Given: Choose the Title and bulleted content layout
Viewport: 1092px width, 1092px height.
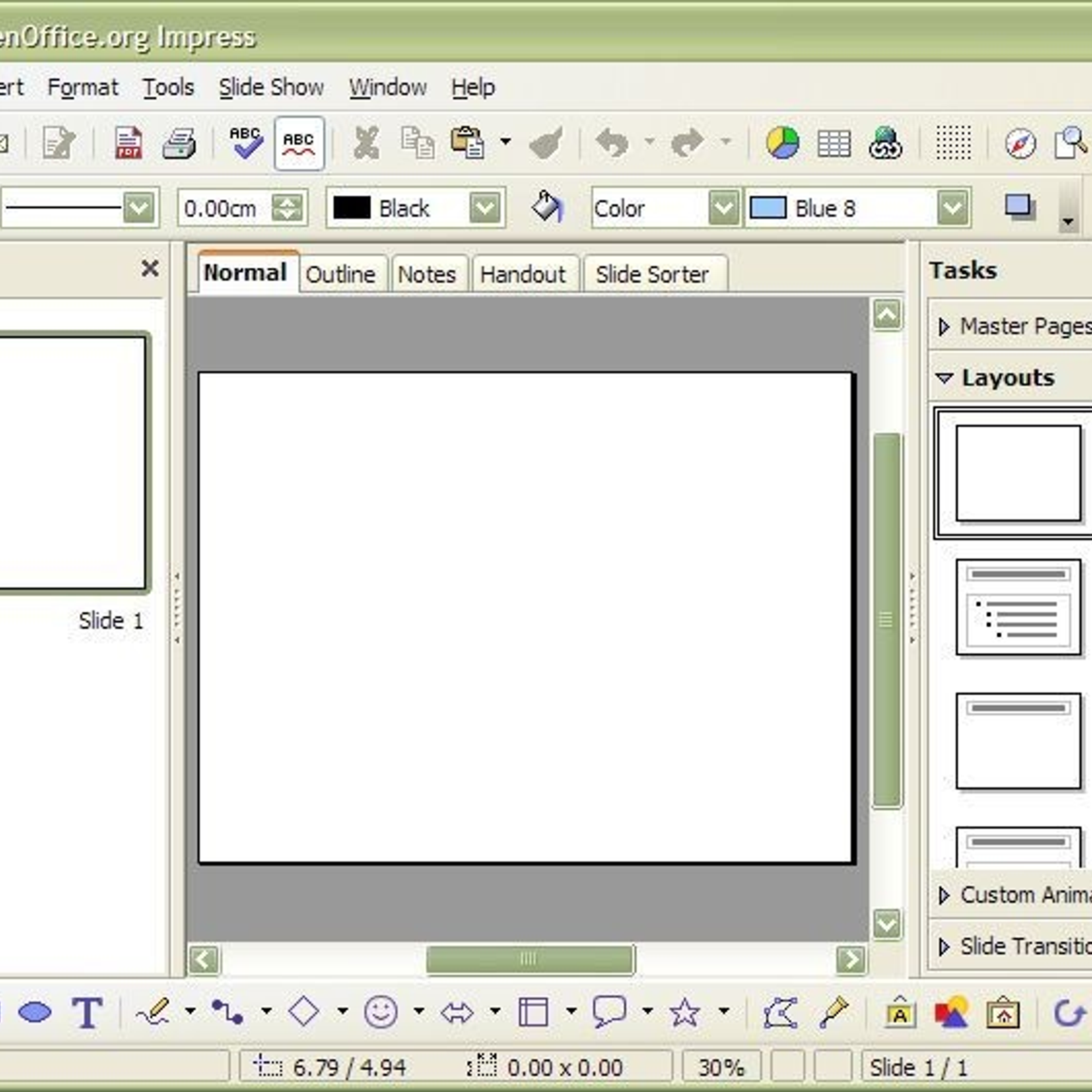Looking at the screenshot, I should click(1018, 607).
